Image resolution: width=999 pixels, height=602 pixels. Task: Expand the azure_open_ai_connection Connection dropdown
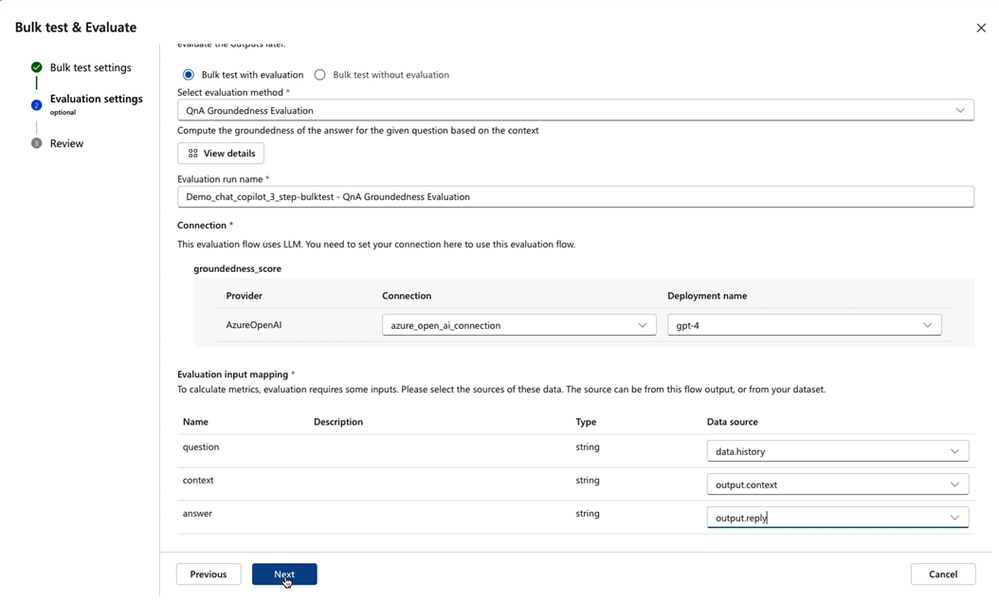(x=519, y=325)
